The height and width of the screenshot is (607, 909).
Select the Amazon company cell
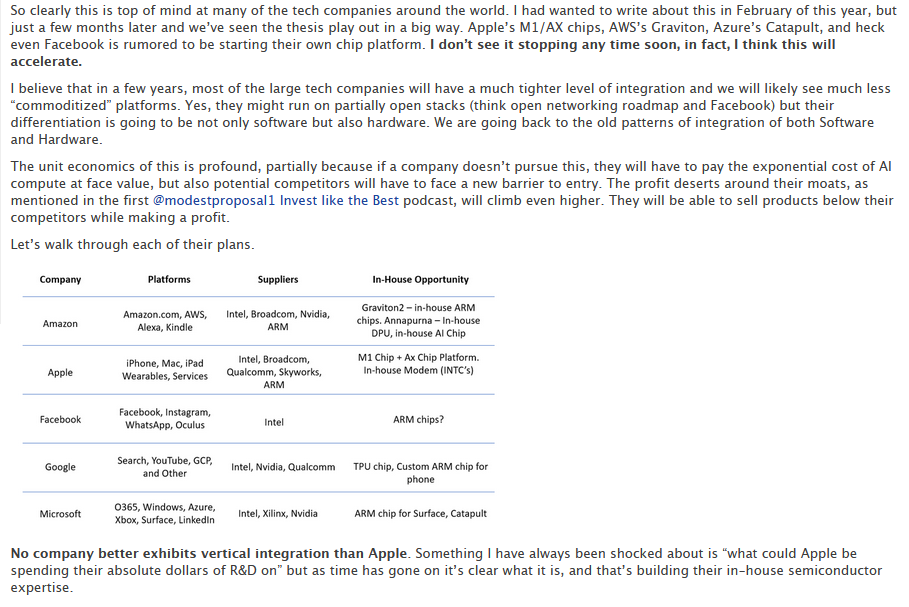60,324
